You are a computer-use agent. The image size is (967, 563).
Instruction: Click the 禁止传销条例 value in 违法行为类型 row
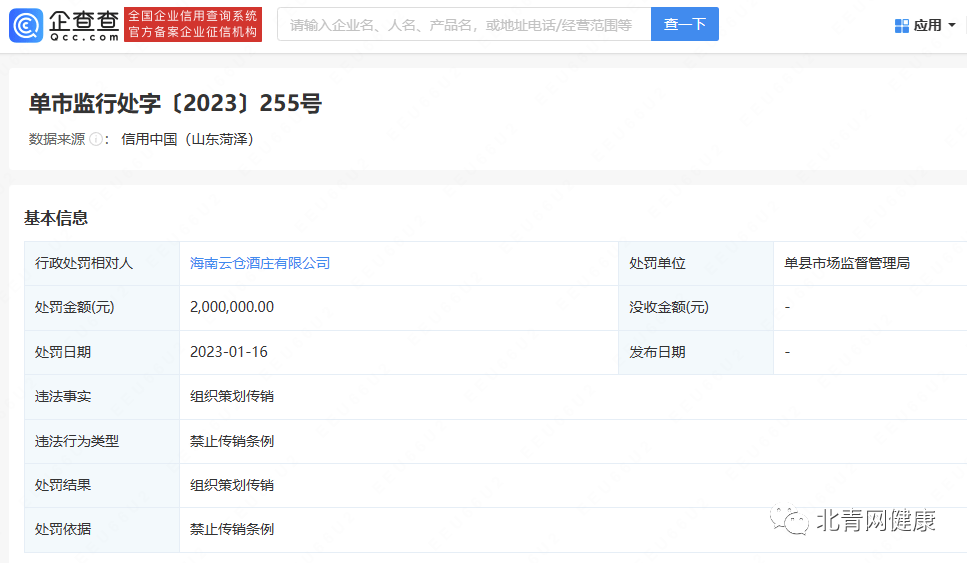coord(232,440)
